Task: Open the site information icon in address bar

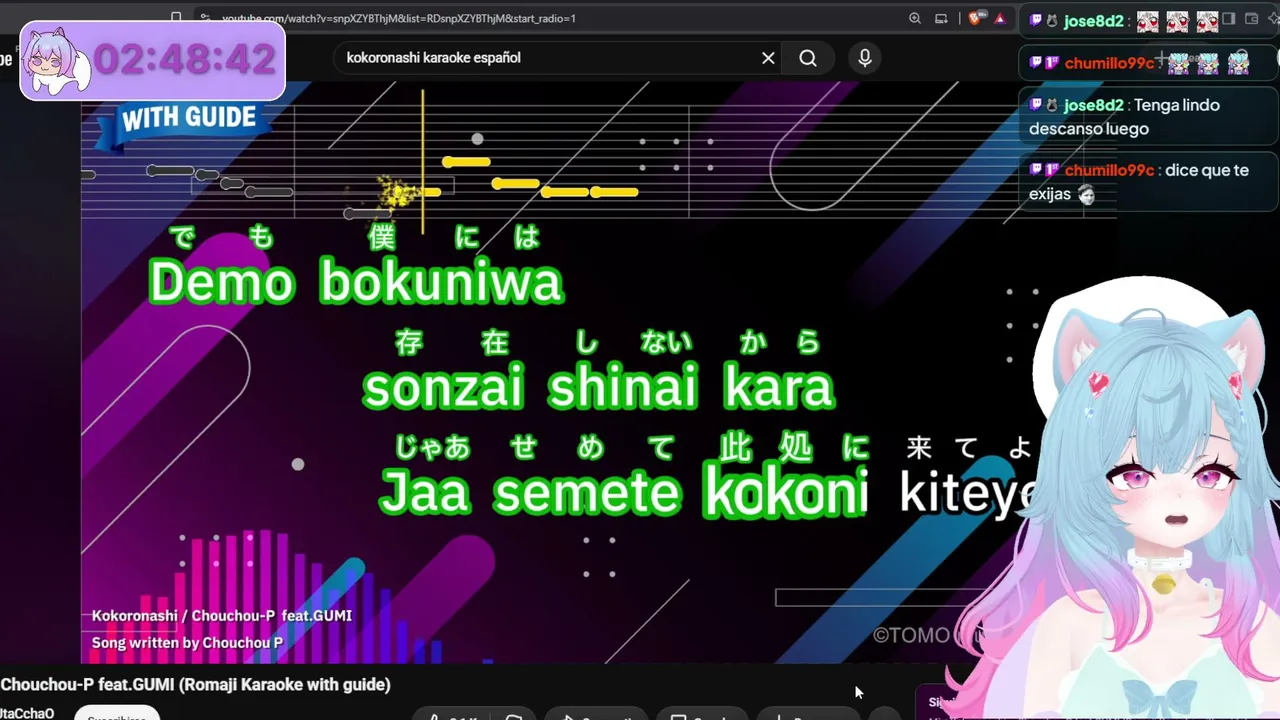Action: pyautogui.click(x=204, y=18)
